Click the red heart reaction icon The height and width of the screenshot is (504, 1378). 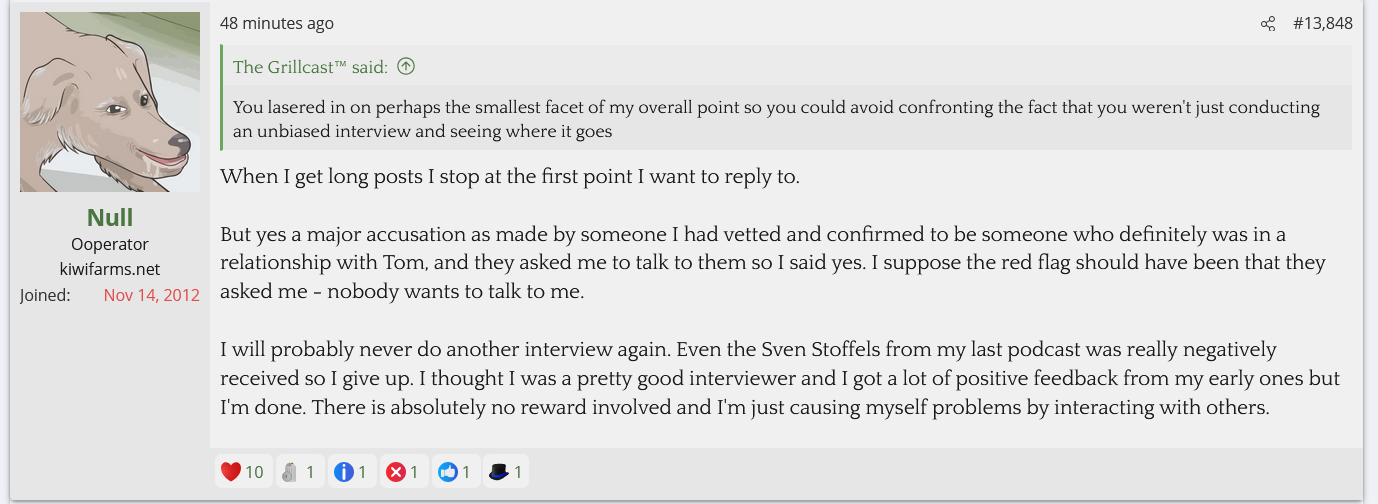click(231, 471)
